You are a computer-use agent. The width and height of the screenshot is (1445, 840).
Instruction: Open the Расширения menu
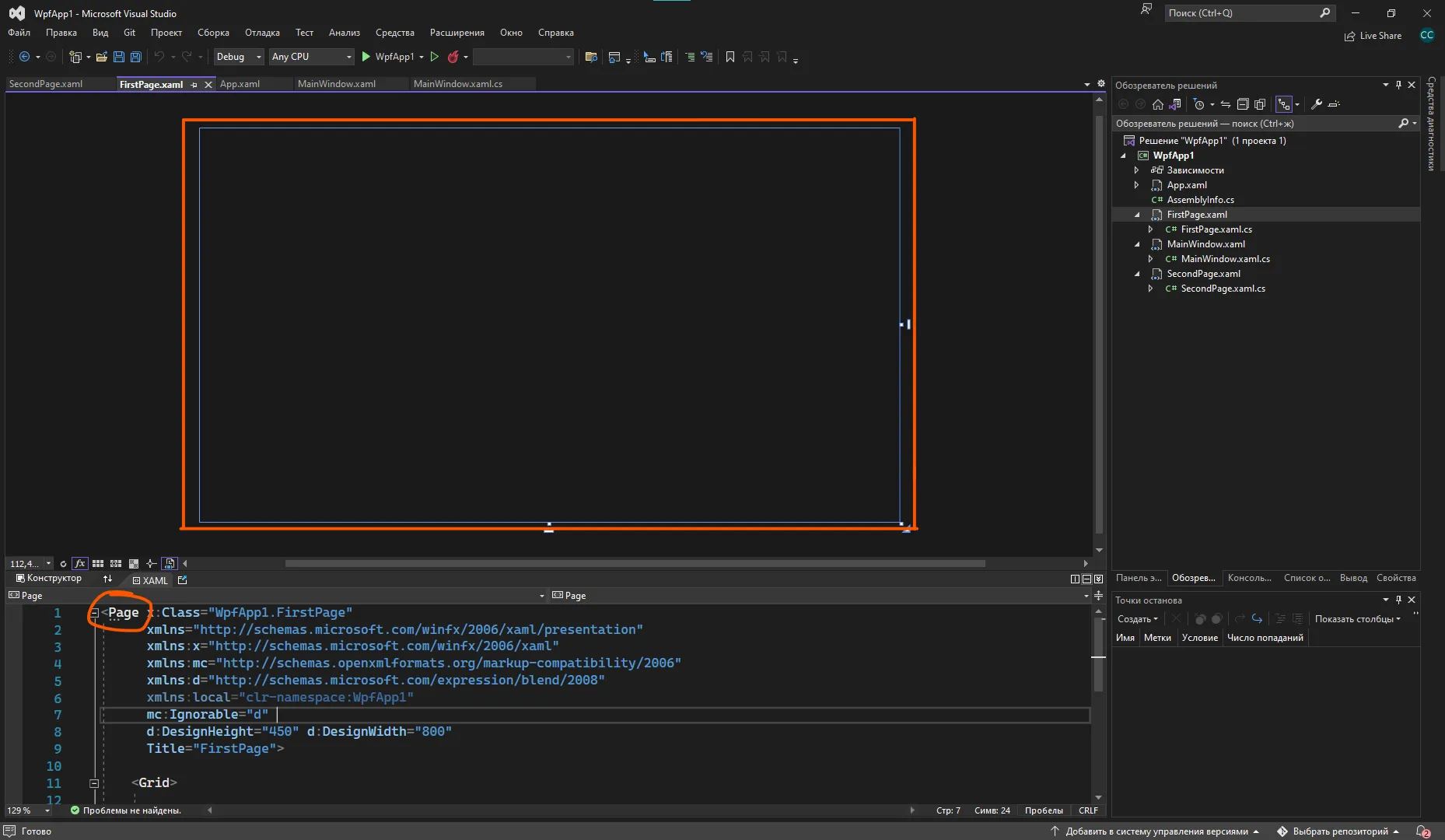coord(457,33)
